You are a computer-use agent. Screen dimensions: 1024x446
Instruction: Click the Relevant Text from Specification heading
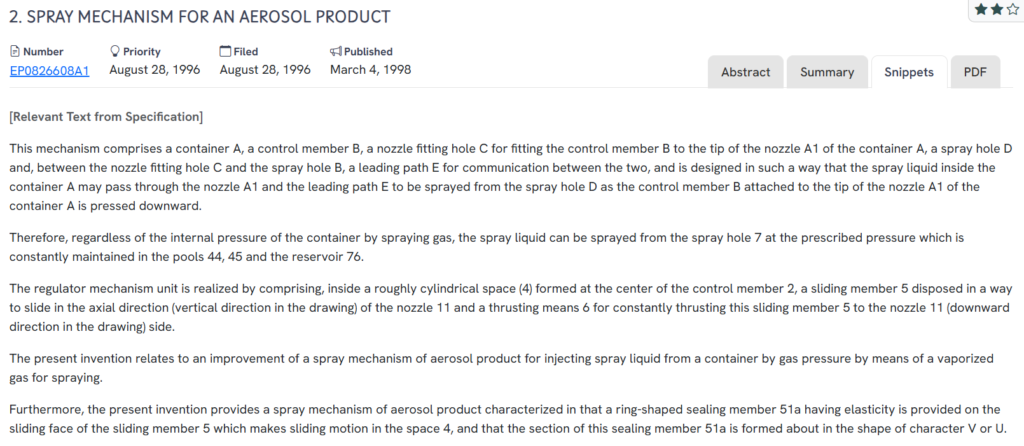coord(106,117)
